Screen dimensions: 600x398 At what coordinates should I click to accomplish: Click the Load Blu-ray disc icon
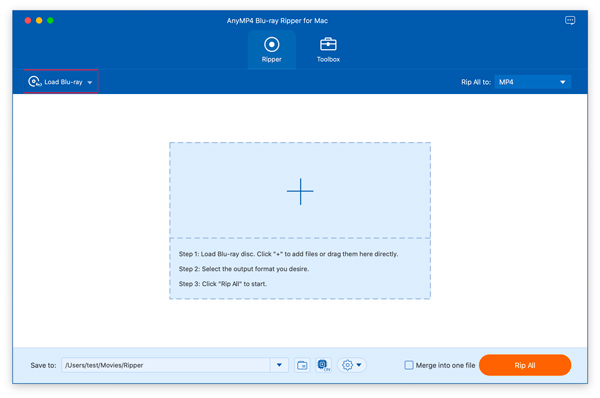click(x=35, y=82)
